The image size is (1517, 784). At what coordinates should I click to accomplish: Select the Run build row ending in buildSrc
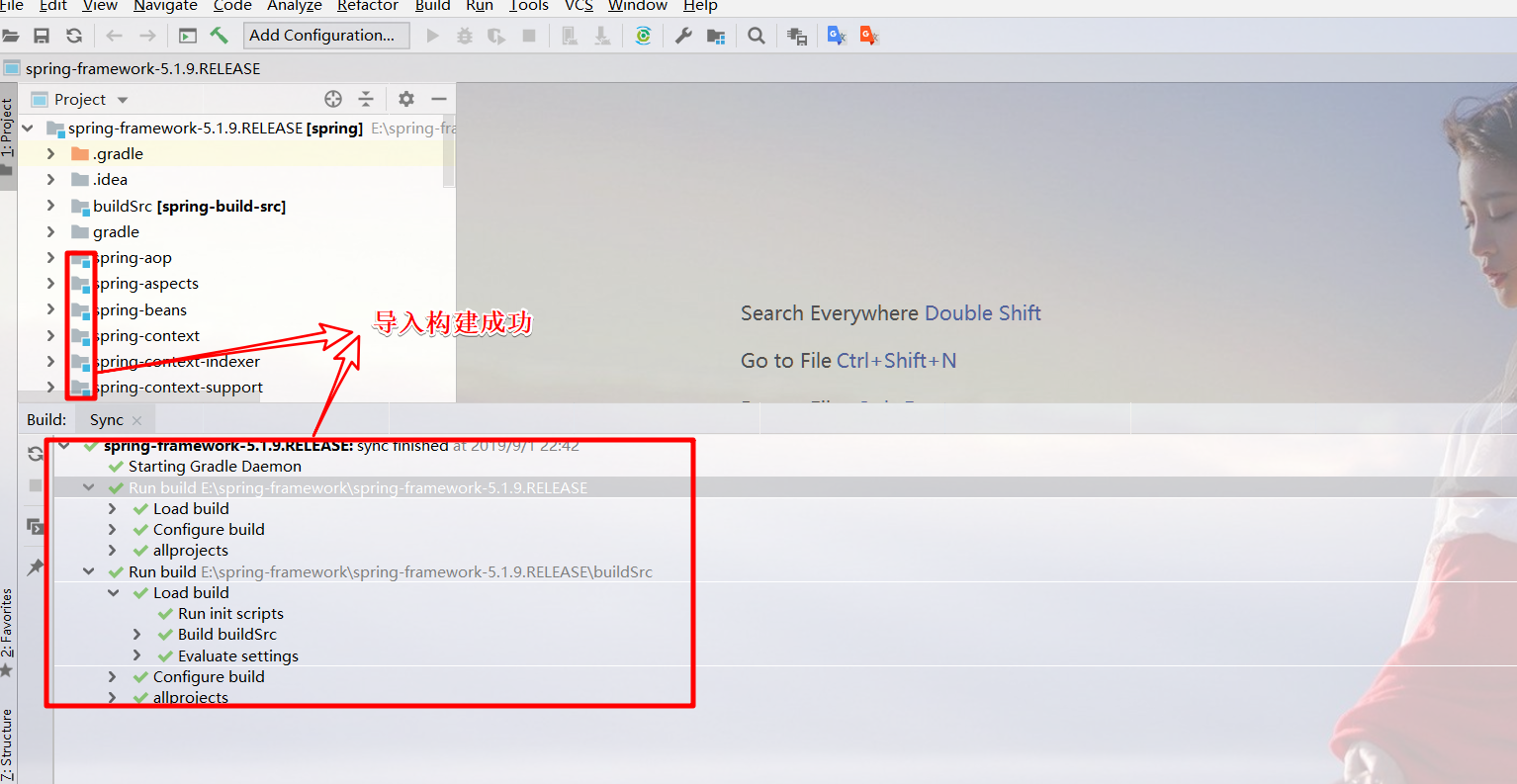(x=390, y=572)
